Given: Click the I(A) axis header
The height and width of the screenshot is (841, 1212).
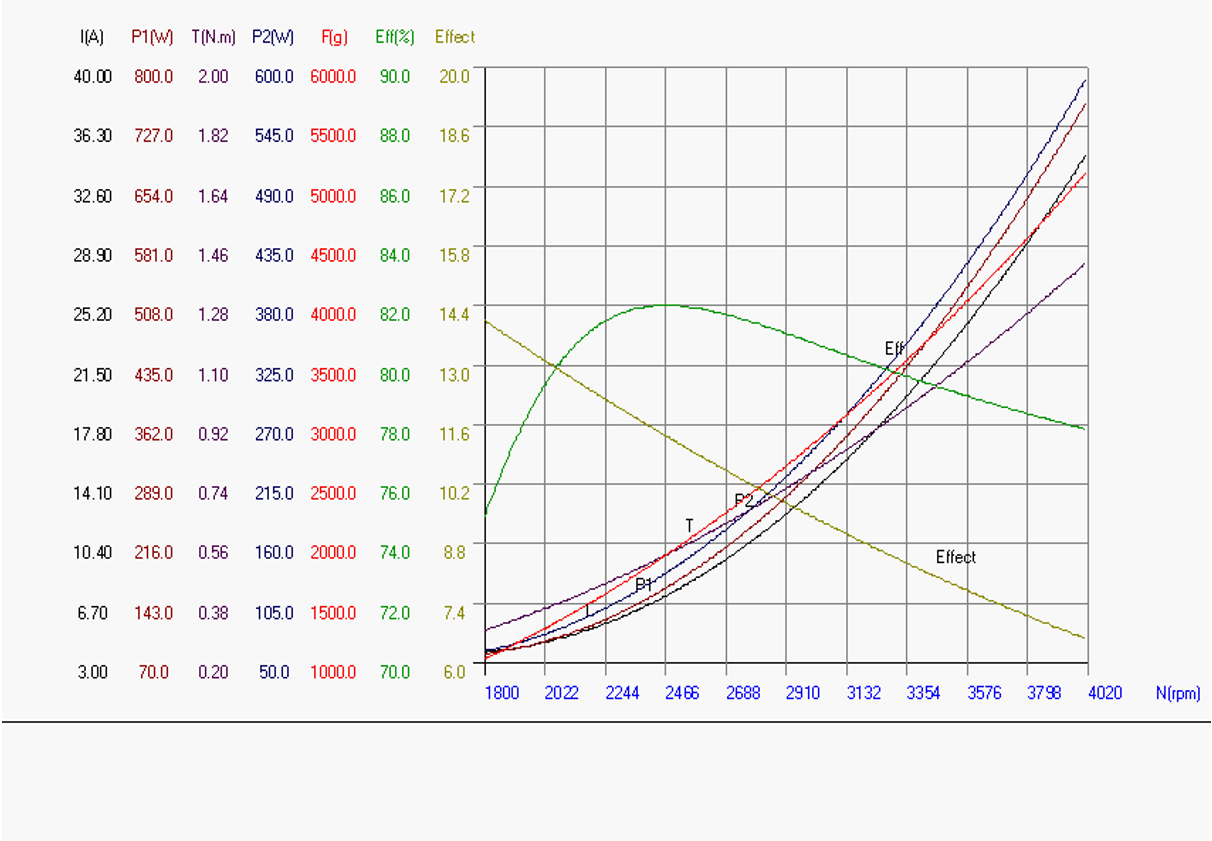Looking at the screenshot, I should [x=94, y=37].
